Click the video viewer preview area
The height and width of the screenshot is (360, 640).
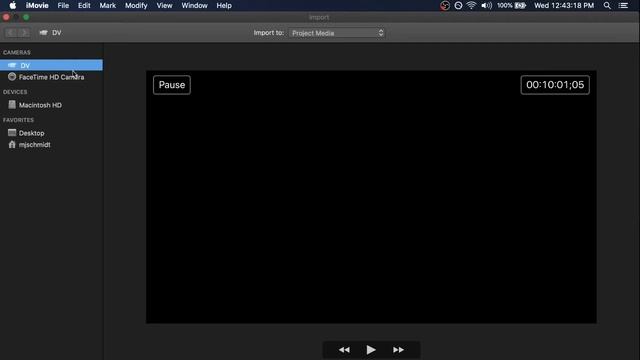371,197
